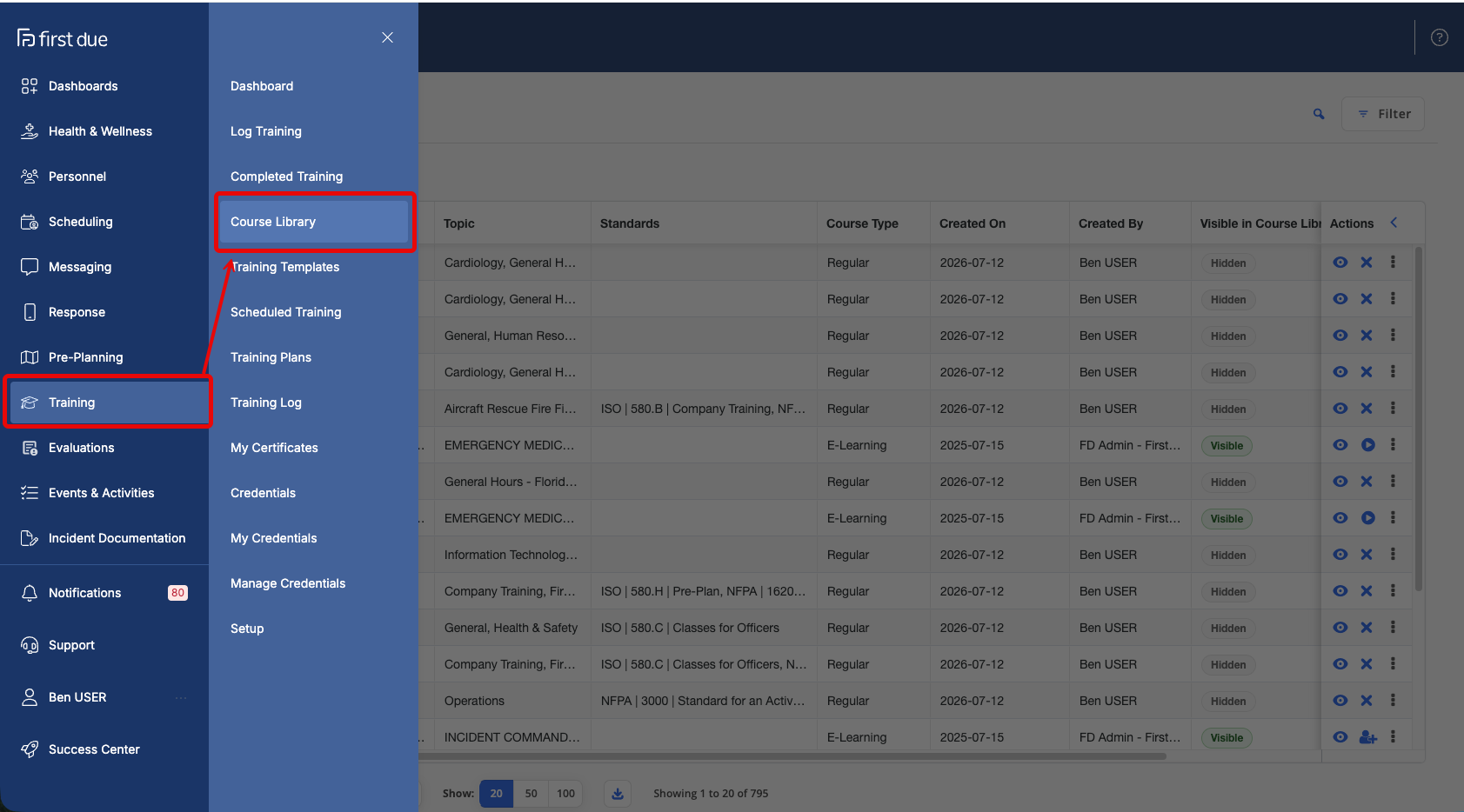Toggle Hidden badge on Operations row
Image resolution: width=1464 pixels, height=812 pixels.
click(x=1228, y=702)
